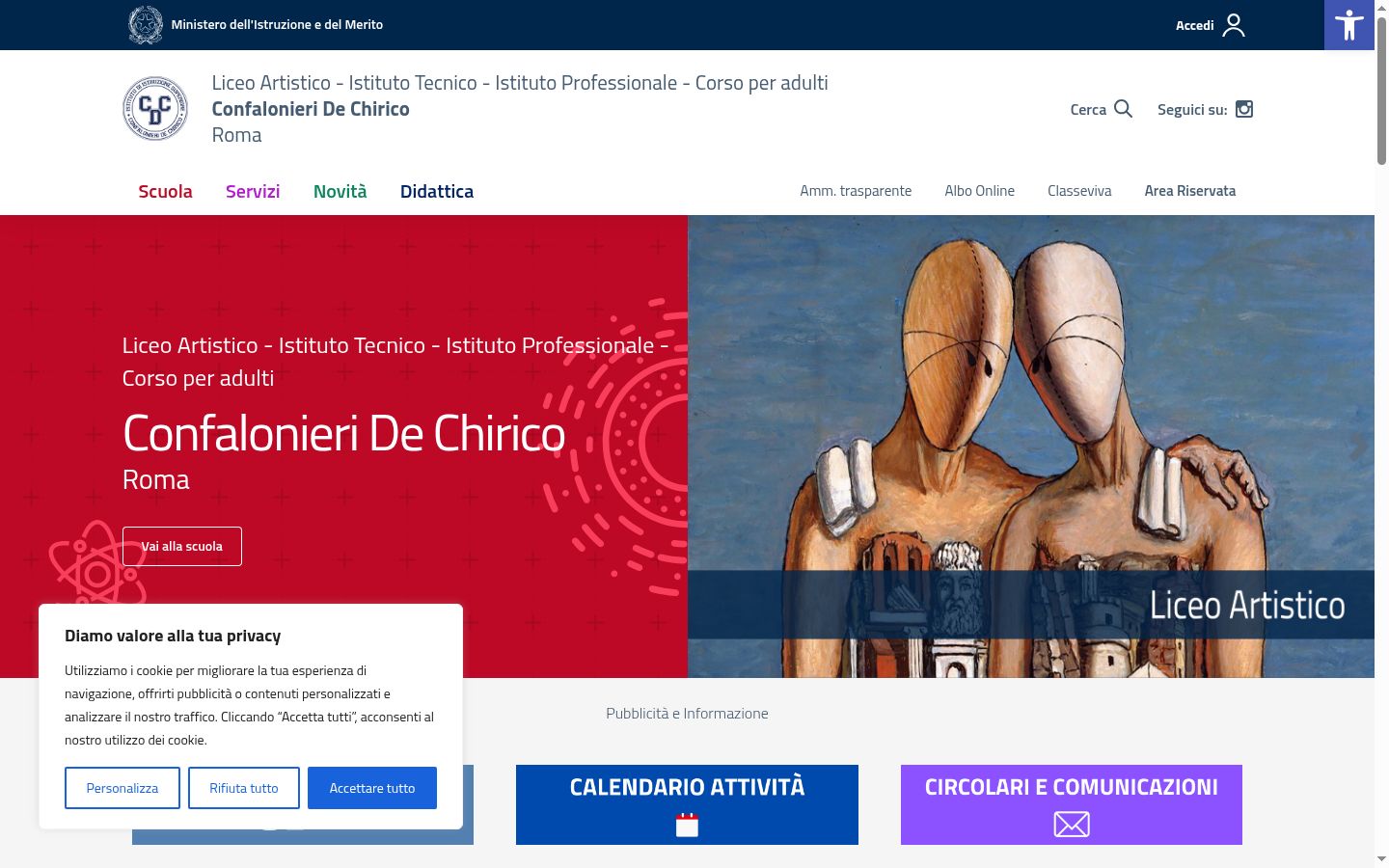Open the Instagram icon beside Seguici su

[x=1244, y=109]
